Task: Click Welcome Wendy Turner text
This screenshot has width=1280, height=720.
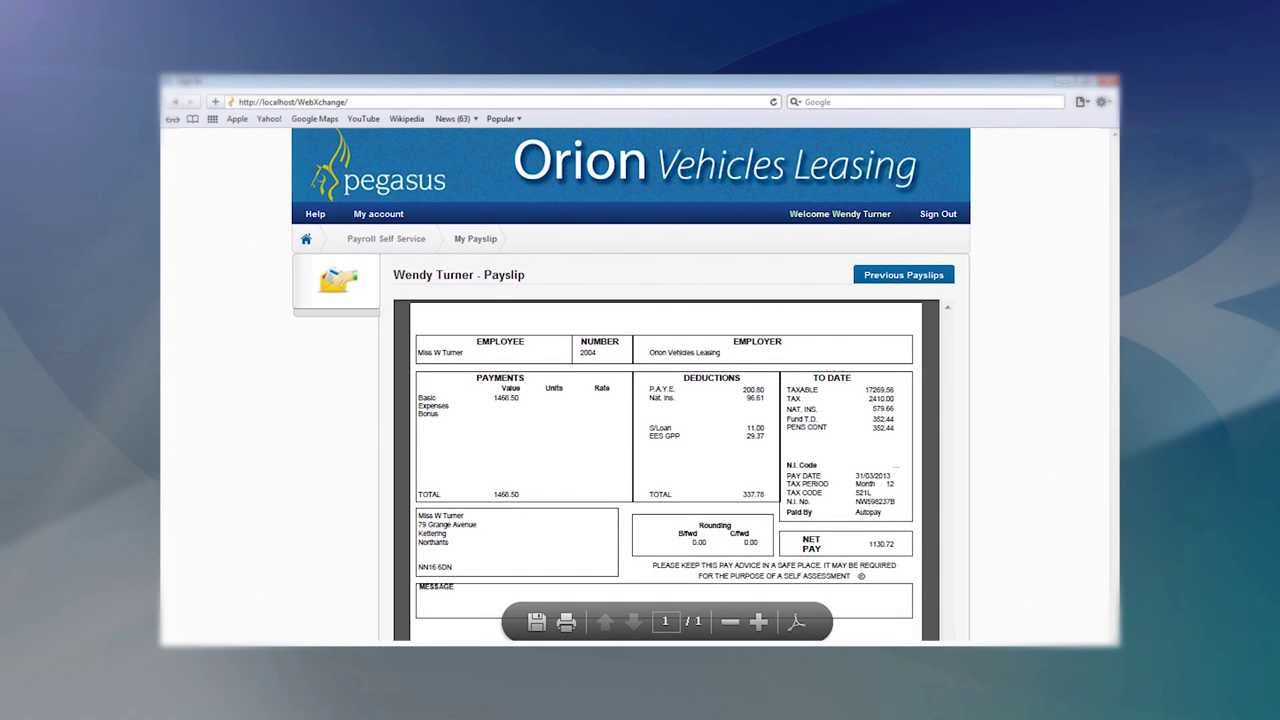Action: (840, 214)
